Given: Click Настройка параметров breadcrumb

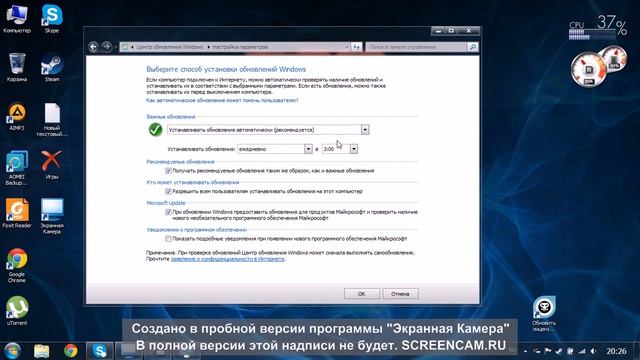Looking at the screenshot, I should pyautogui.click(x=240, y=47).
